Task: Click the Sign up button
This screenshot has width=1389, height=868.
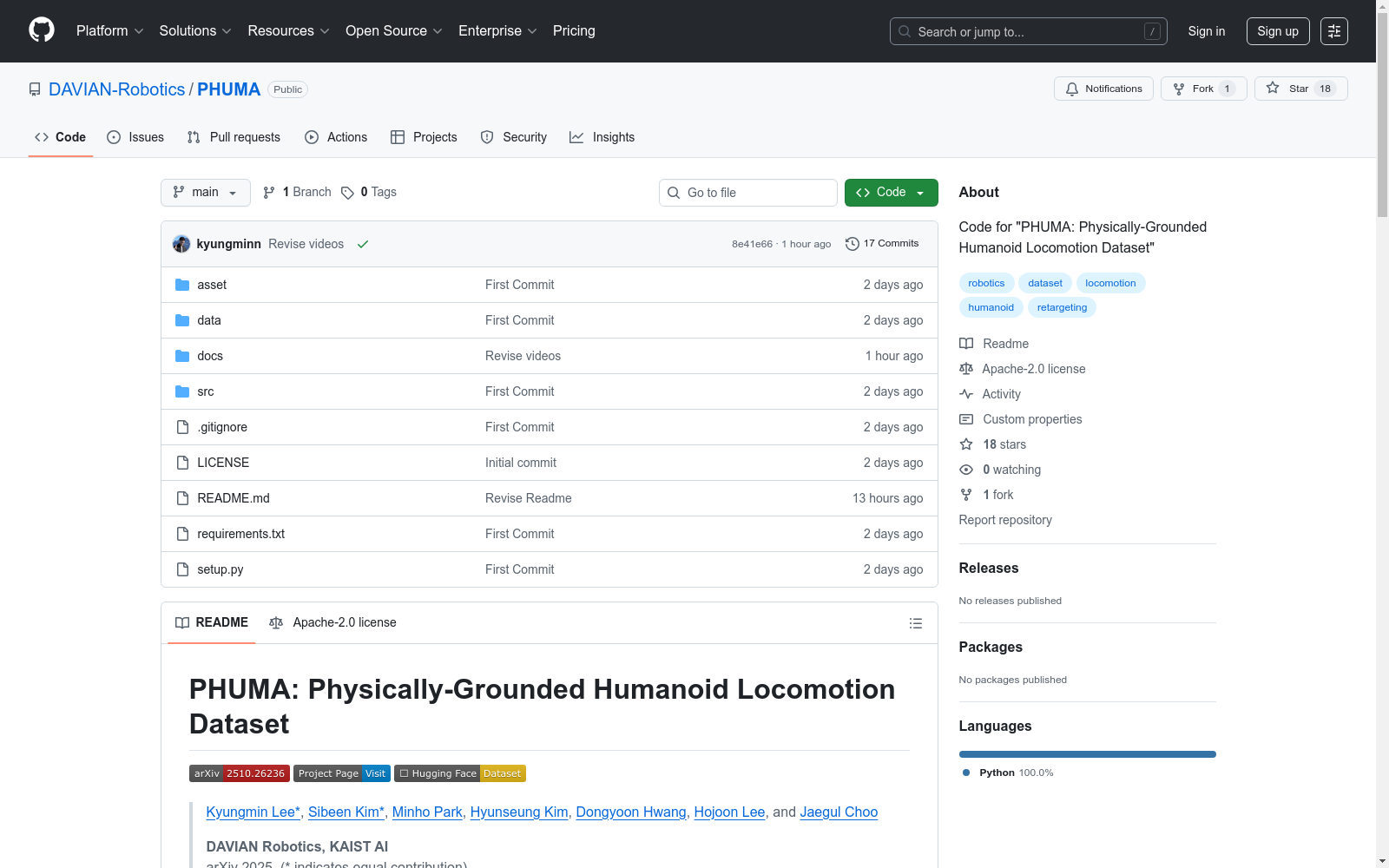Action: coord(1278,31)
